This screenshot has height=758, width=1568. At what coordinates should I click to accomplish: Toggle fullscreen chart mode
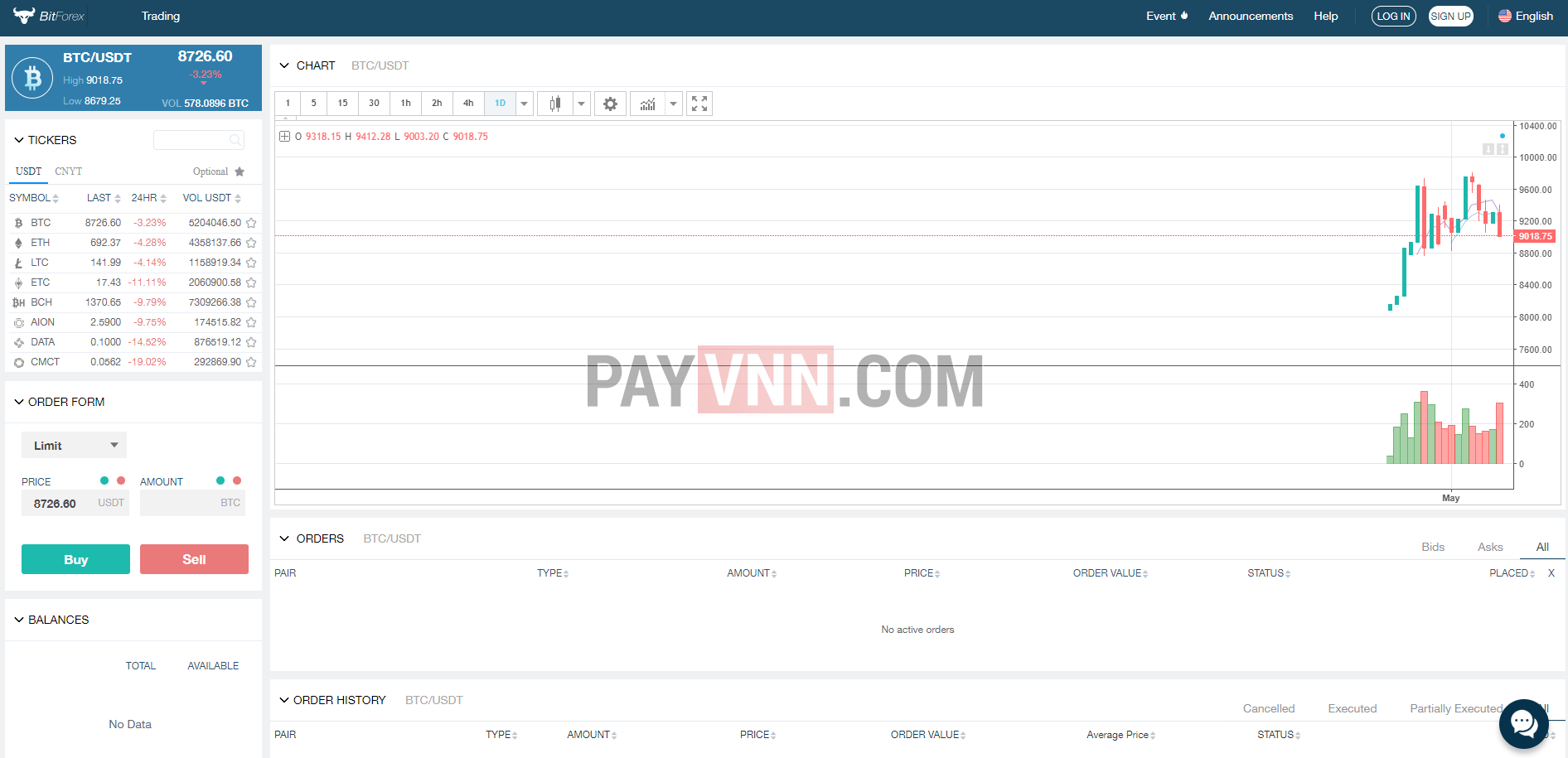coord(699,104)
